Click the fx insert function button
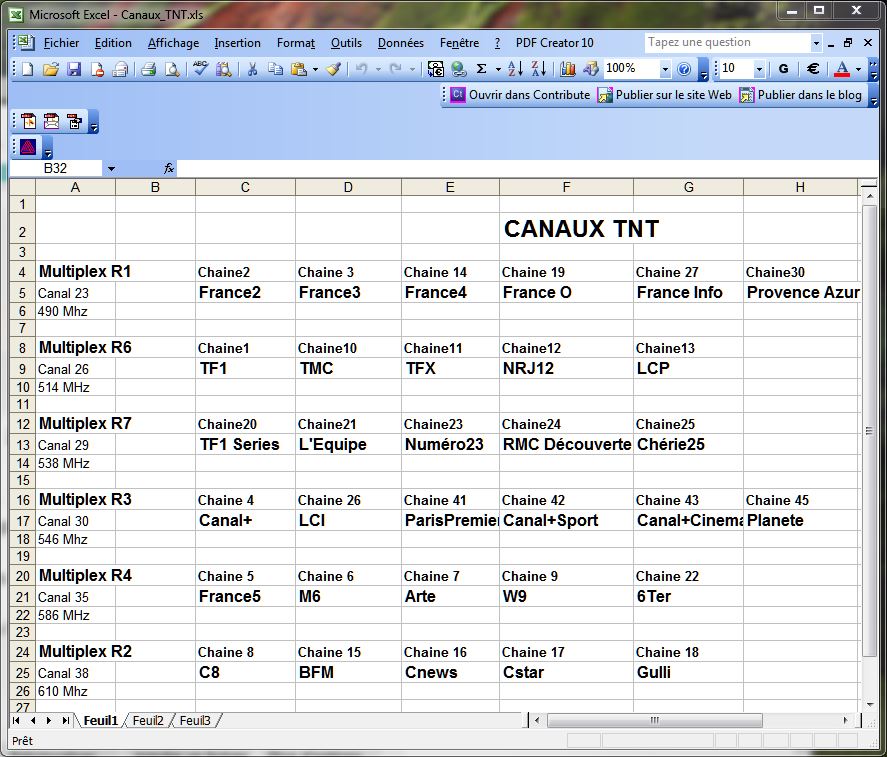Image resolution: width=887 pixels, height=757 pixels. point(169,168)
